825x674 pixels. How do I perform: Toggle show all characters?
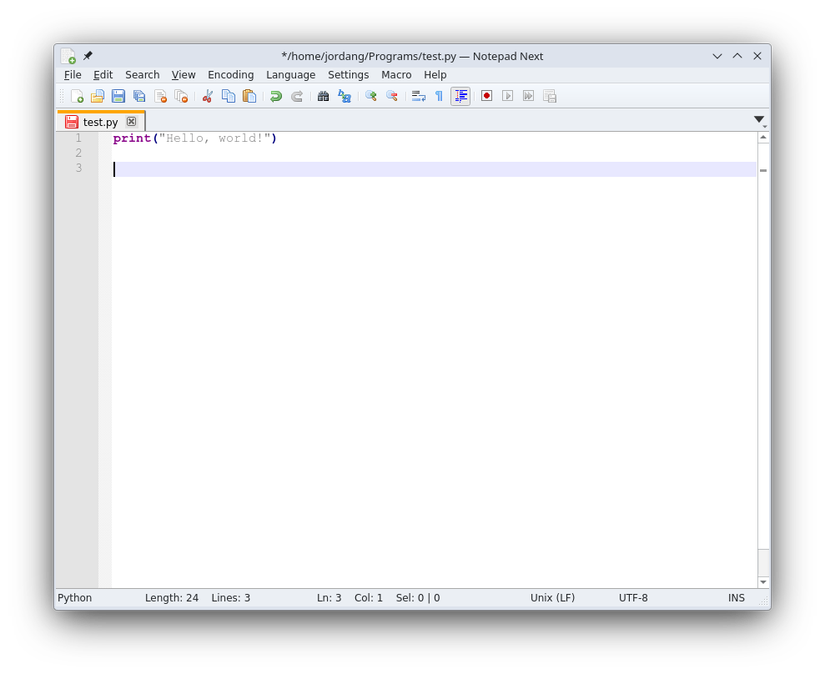(439, 95)
